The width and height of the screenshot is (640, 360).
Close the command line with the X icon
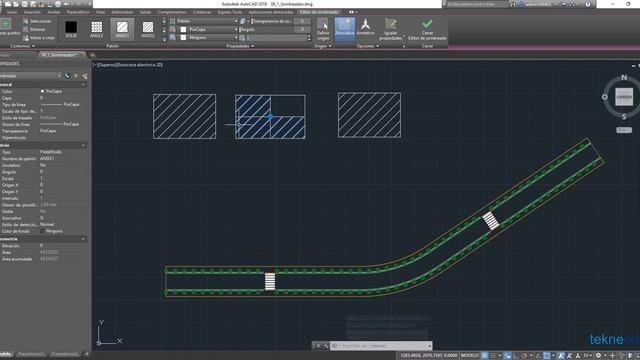coord(319,346)
